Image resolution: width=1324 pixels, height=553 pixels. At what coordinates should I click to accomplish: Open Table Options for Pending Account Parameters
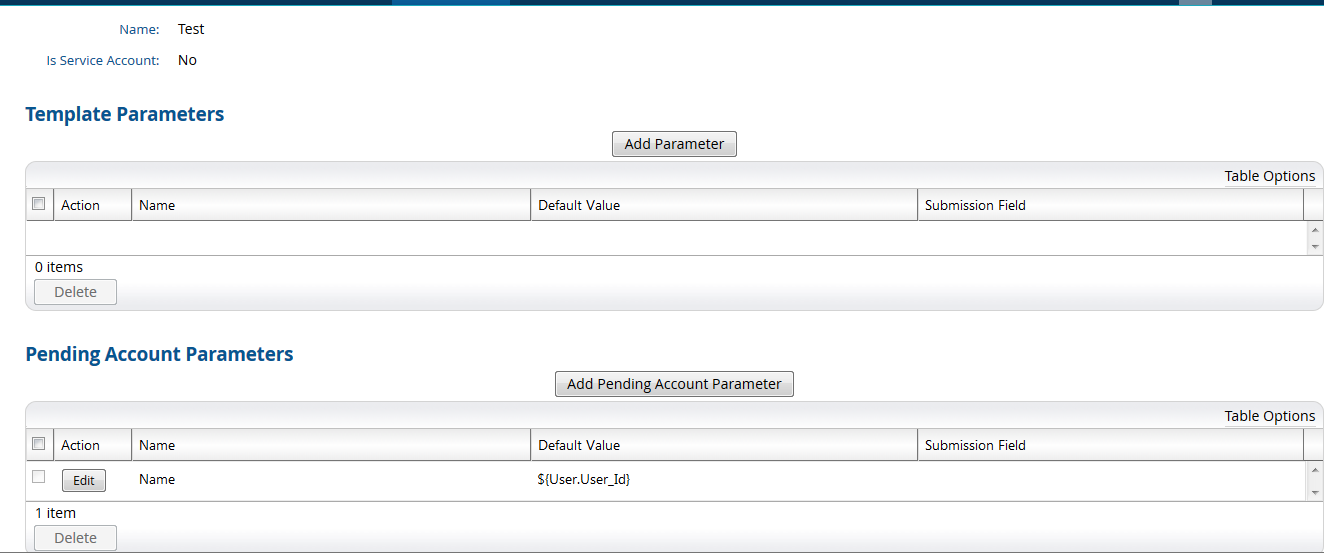(x=1269, y=416)
